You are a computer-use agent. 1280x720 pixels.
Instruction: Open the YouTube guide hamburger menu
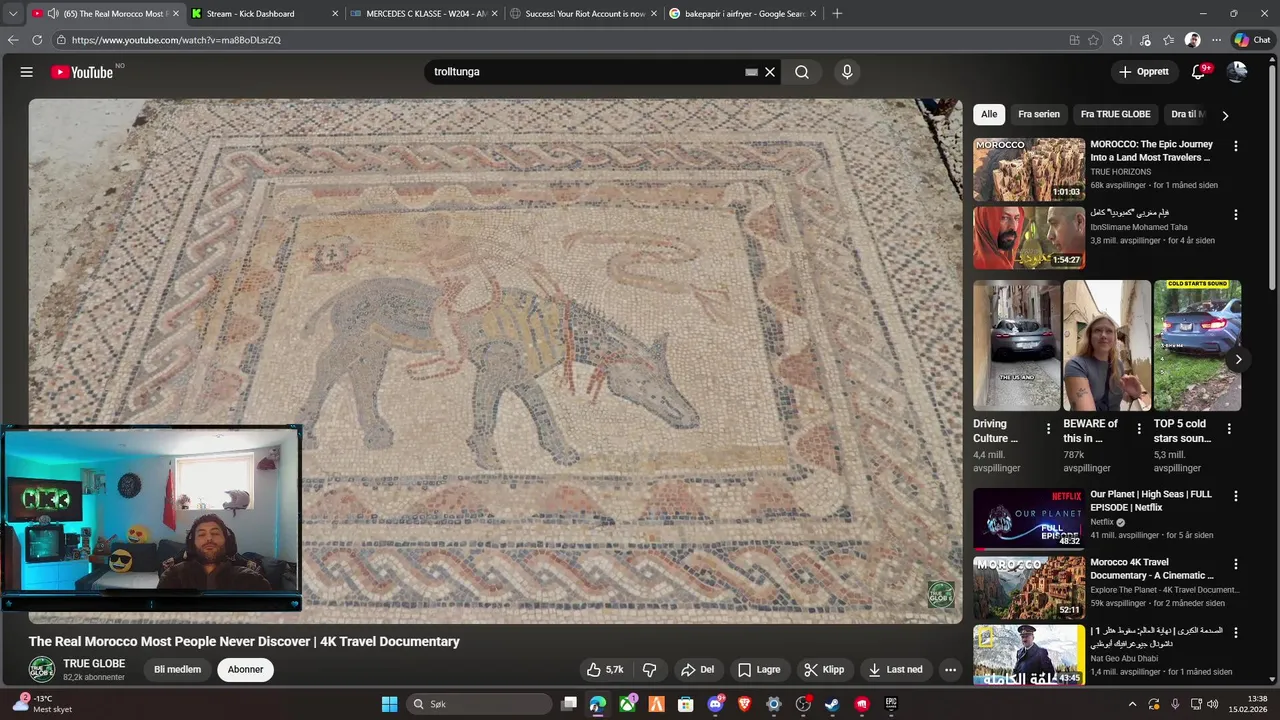coord(27,72)
